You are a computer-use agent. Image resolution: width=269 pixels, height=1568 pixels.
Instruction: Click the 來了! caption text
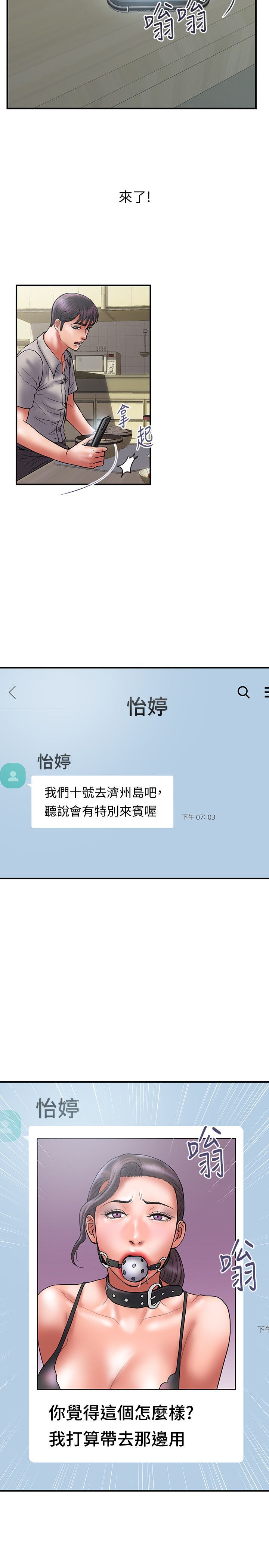point(134,197)
